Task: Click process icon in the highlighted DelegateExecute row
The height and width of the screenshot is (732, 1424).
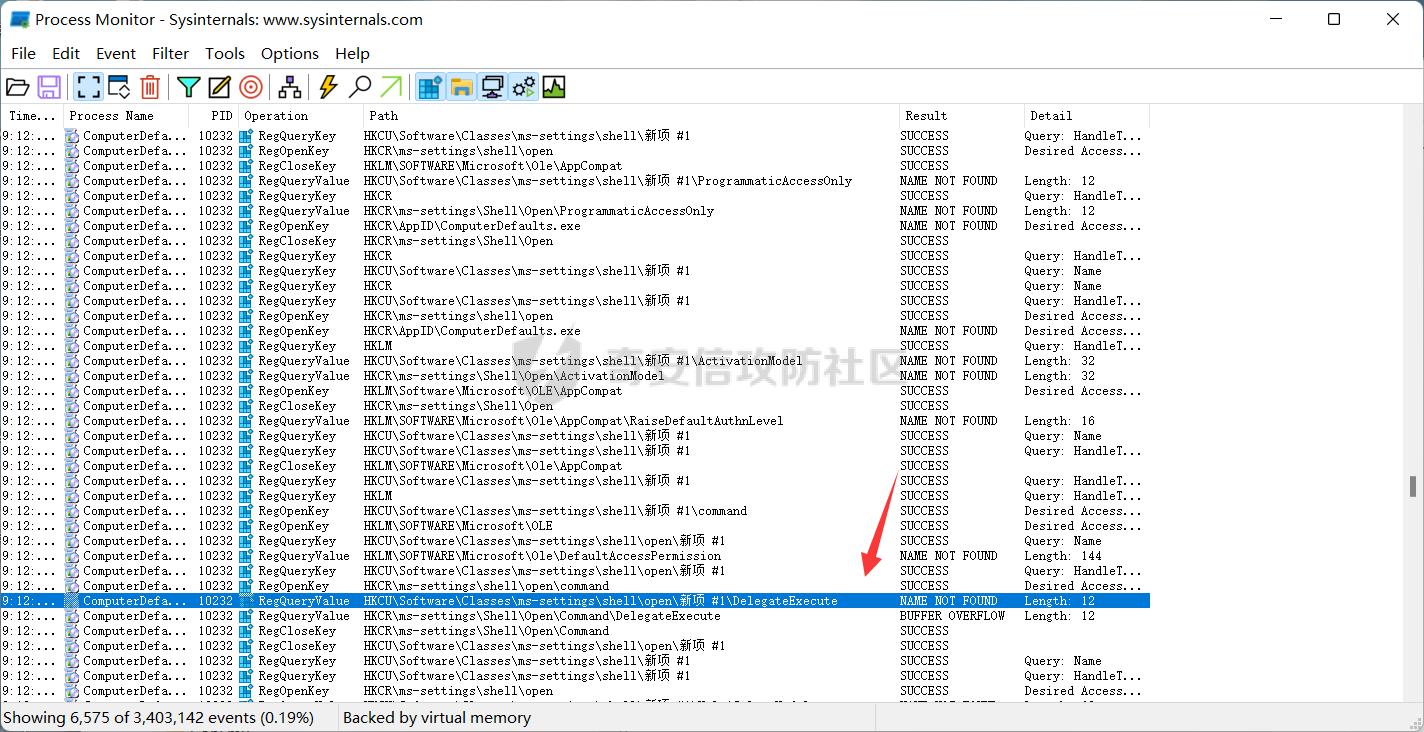Action: pos(72,601)
